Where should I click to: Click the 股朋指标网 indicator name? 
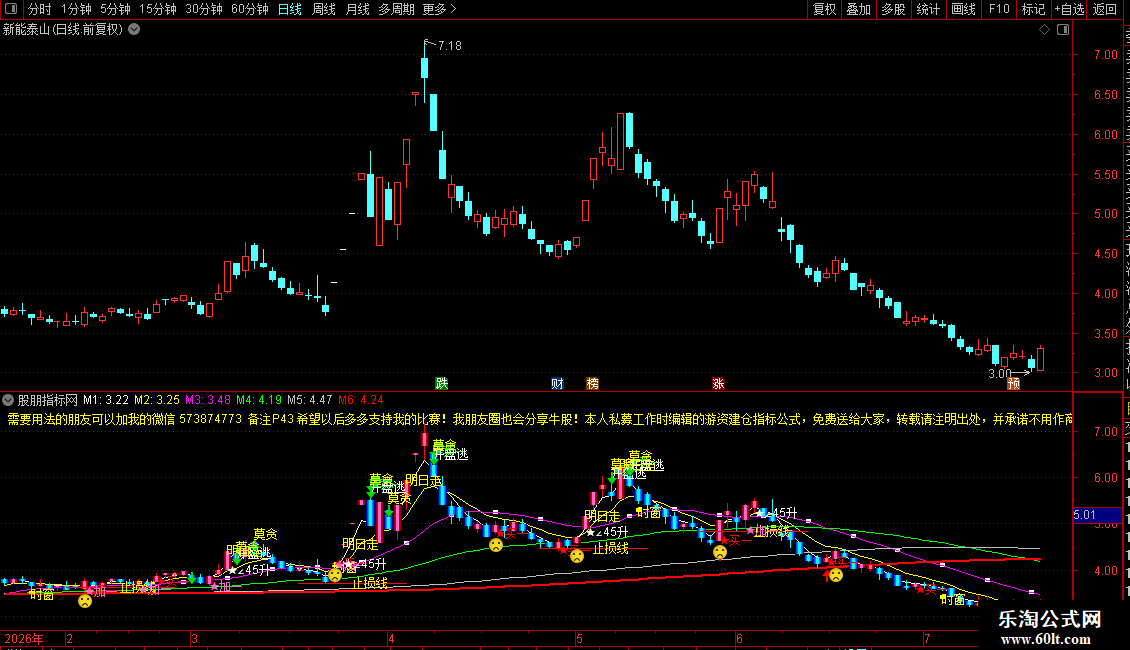[x=48, y=400]
